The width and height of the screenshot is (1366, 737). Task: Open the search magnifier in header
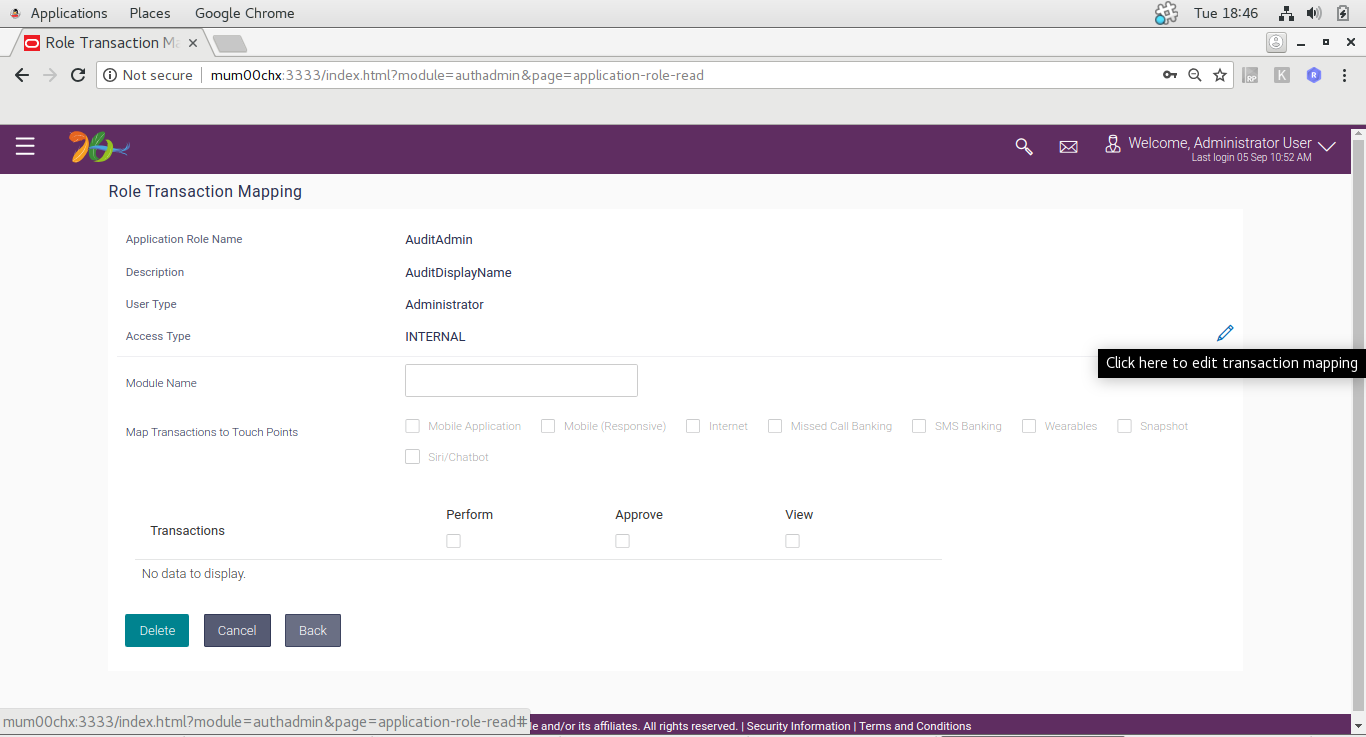click(x=1023, y=147)
